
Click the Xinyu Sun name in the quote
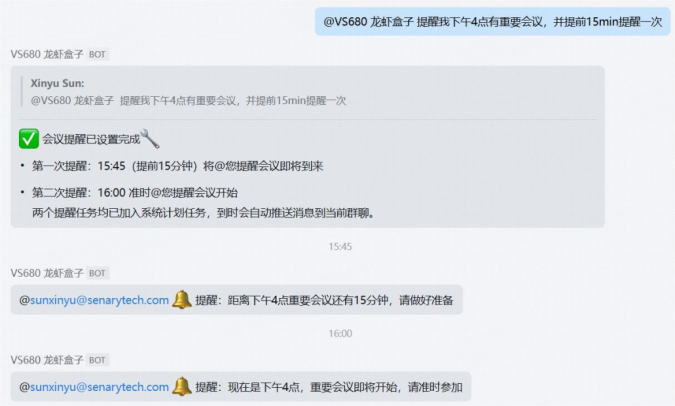coord(57,83)
